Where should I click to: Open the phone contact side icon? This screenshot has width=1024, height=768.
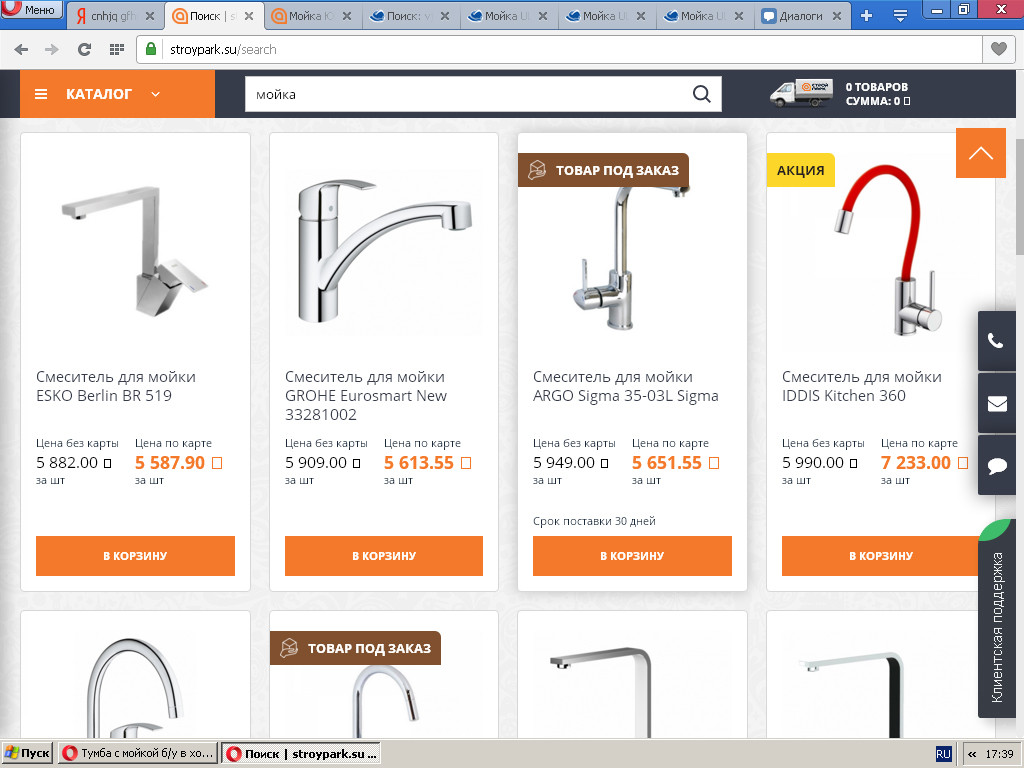coord(996,340)
